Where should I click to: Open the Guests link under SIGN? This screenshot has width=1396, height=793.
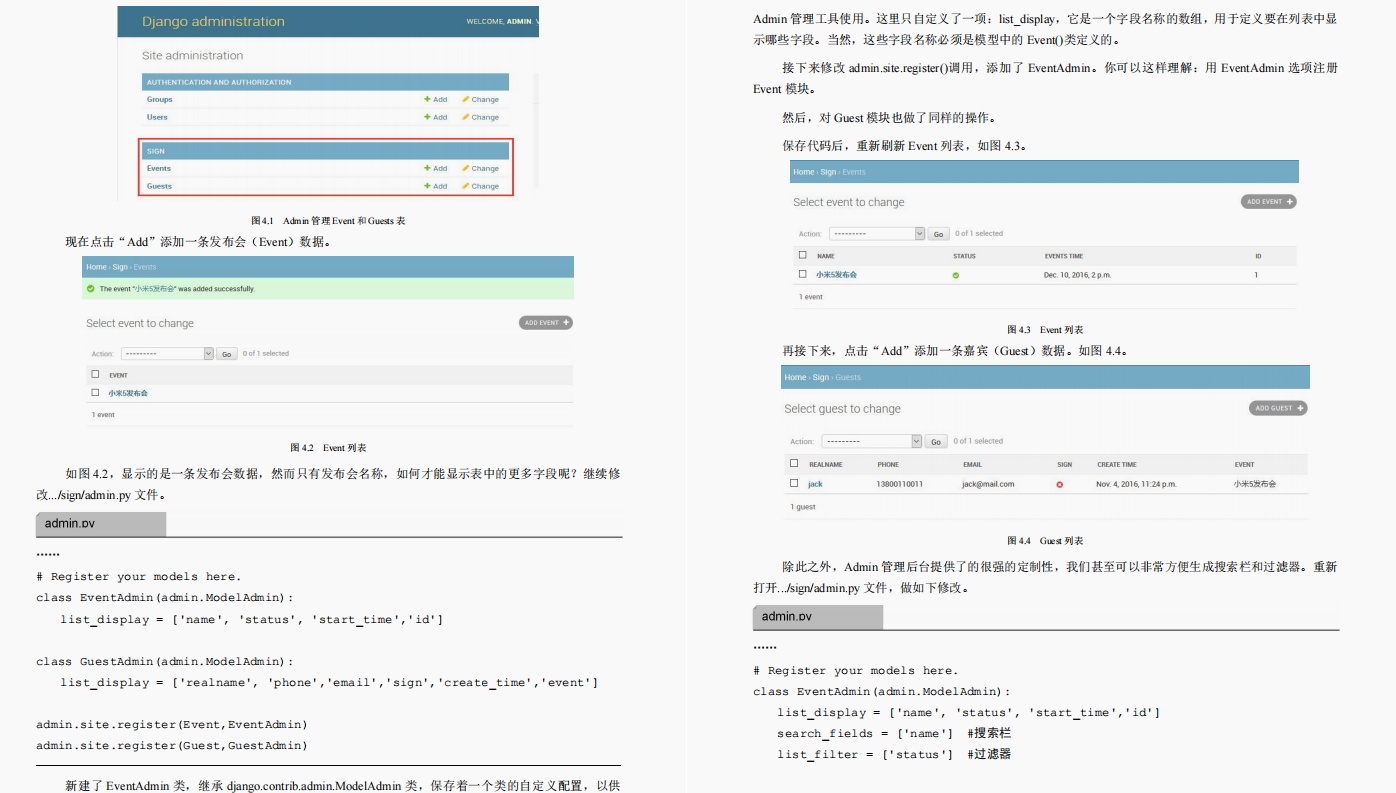point(159,186)
